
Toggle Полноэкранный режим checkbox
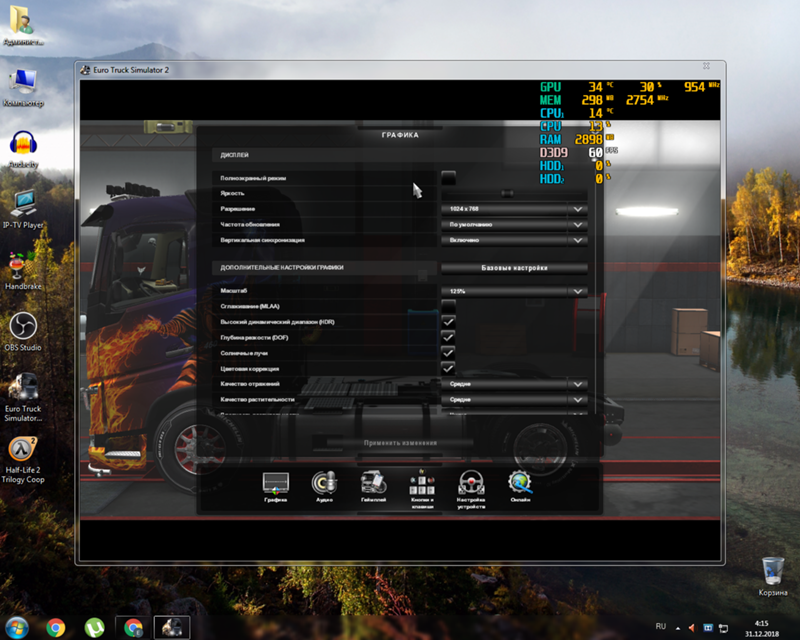pyautogui.click(x=448, y=176)
